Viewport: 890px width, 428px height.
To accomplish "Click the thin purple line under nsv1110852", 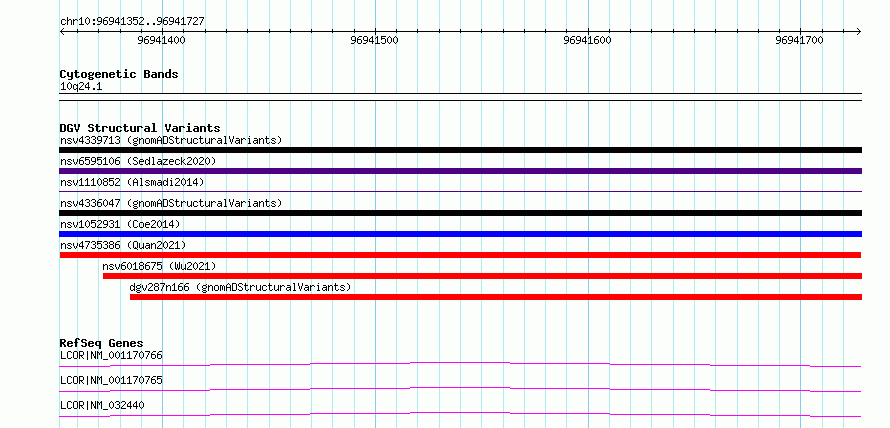I will coord(460,192).
